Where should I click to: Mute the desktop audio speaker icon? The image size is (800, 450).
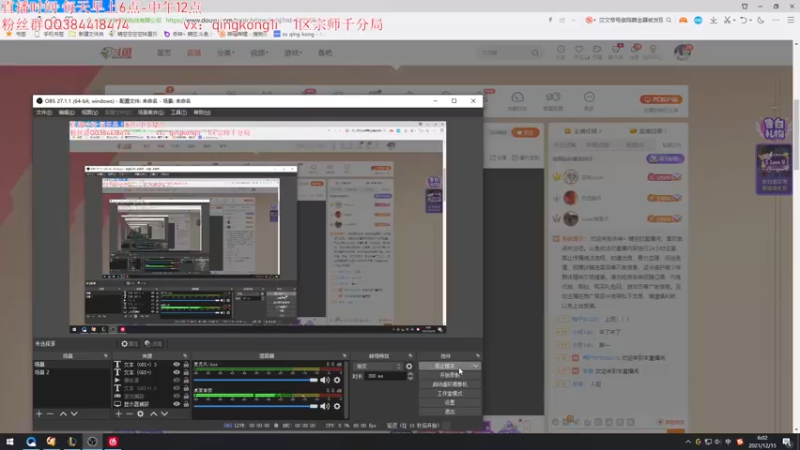pyautogui.click(x=325, y=406)
